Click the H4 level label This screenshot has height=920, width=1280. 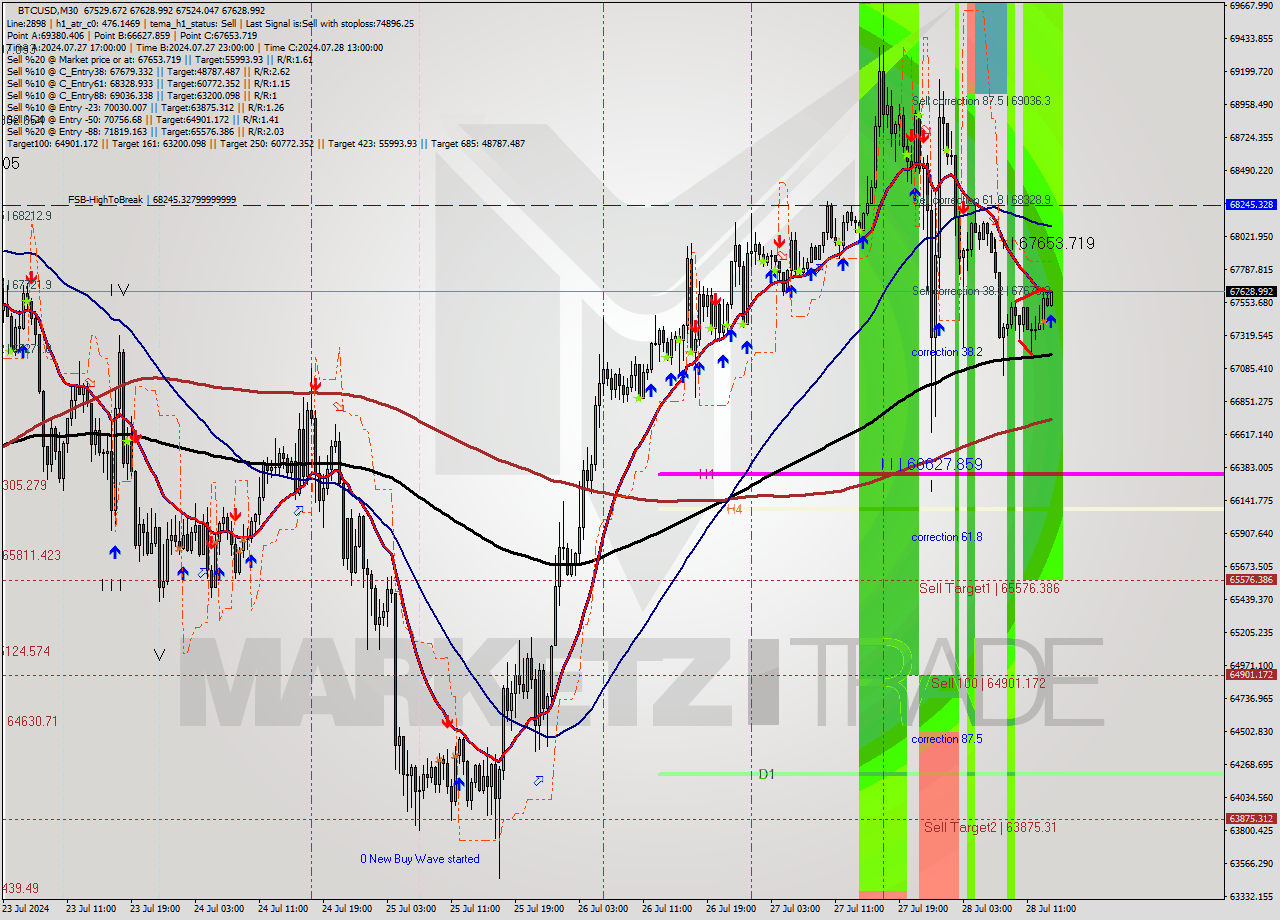(734, 509)
